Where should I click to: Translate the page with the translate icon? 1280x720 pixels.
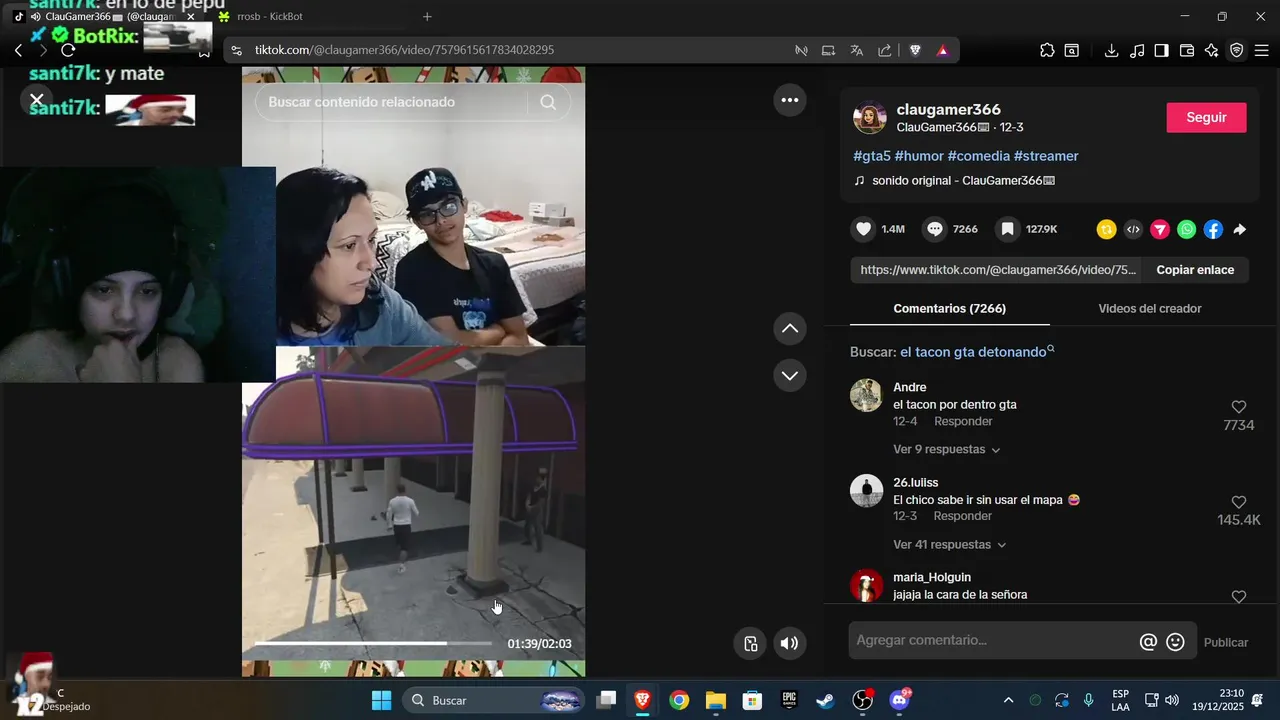857,50
